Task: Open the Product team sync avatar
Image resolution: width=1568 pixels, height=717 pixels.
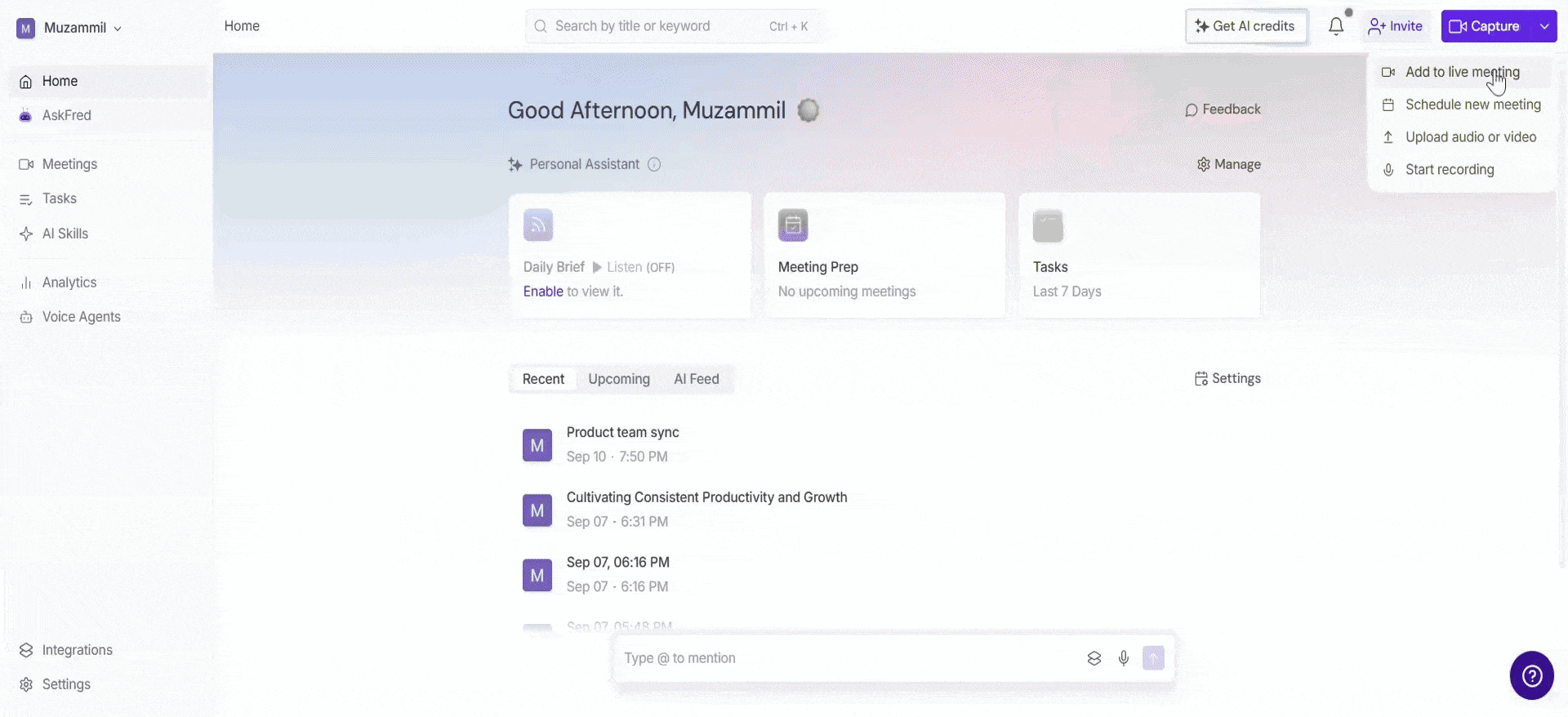Action: click(537, 445)
